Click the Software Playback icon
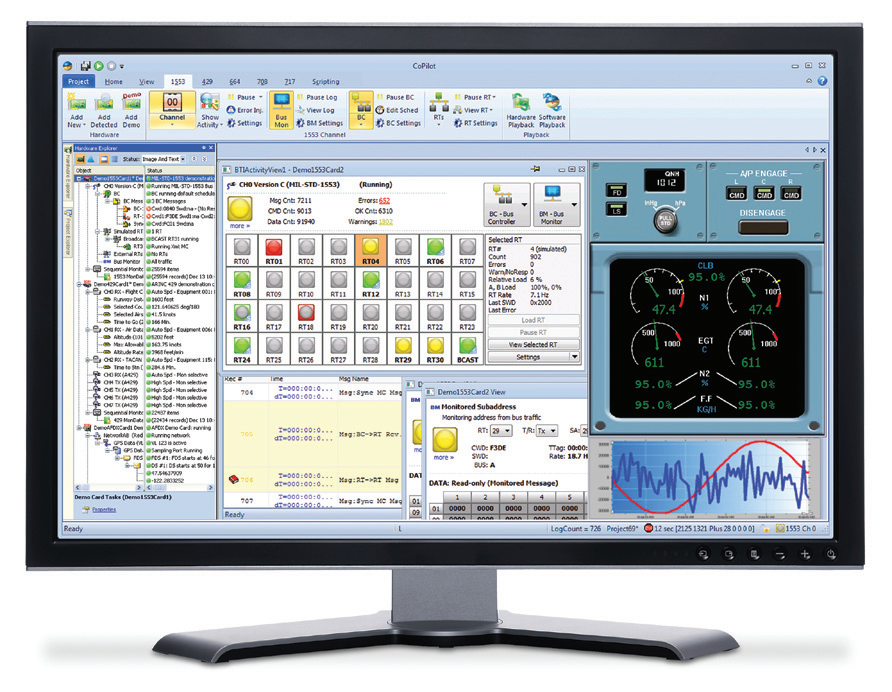This screenshot has width=892, height=692. coord(552,106)
